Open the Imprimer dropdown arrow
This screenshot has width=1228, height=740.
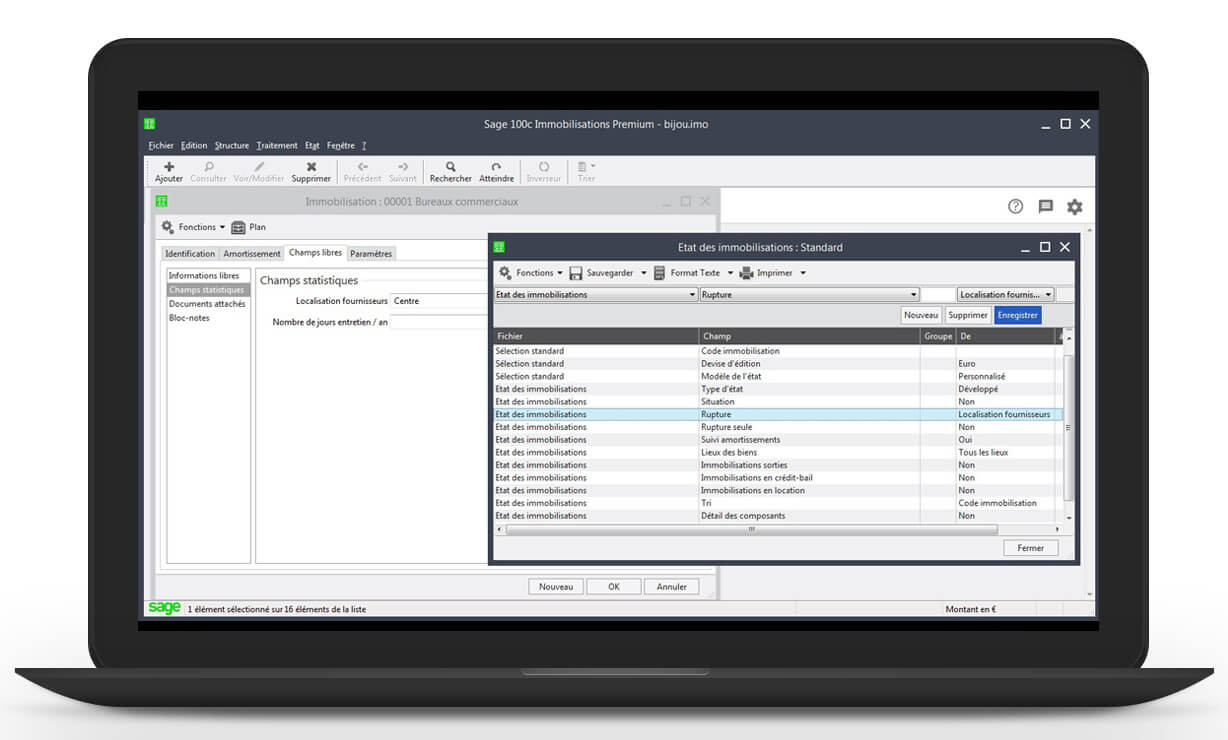coord(802,273)
